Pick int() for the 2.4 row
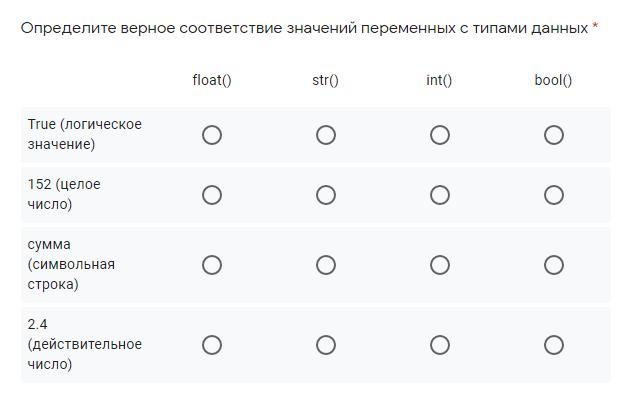The width and height of the screenshot is (627, 418). (440, 345)
